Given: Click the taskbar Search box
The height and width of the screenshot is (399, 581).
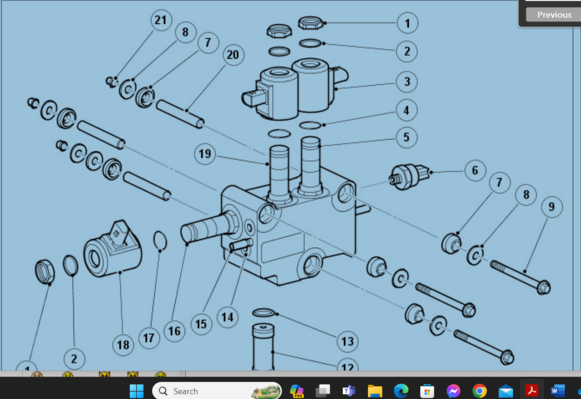Looking at the screenshot, I should pyautogui.click(x=217, y=391).
